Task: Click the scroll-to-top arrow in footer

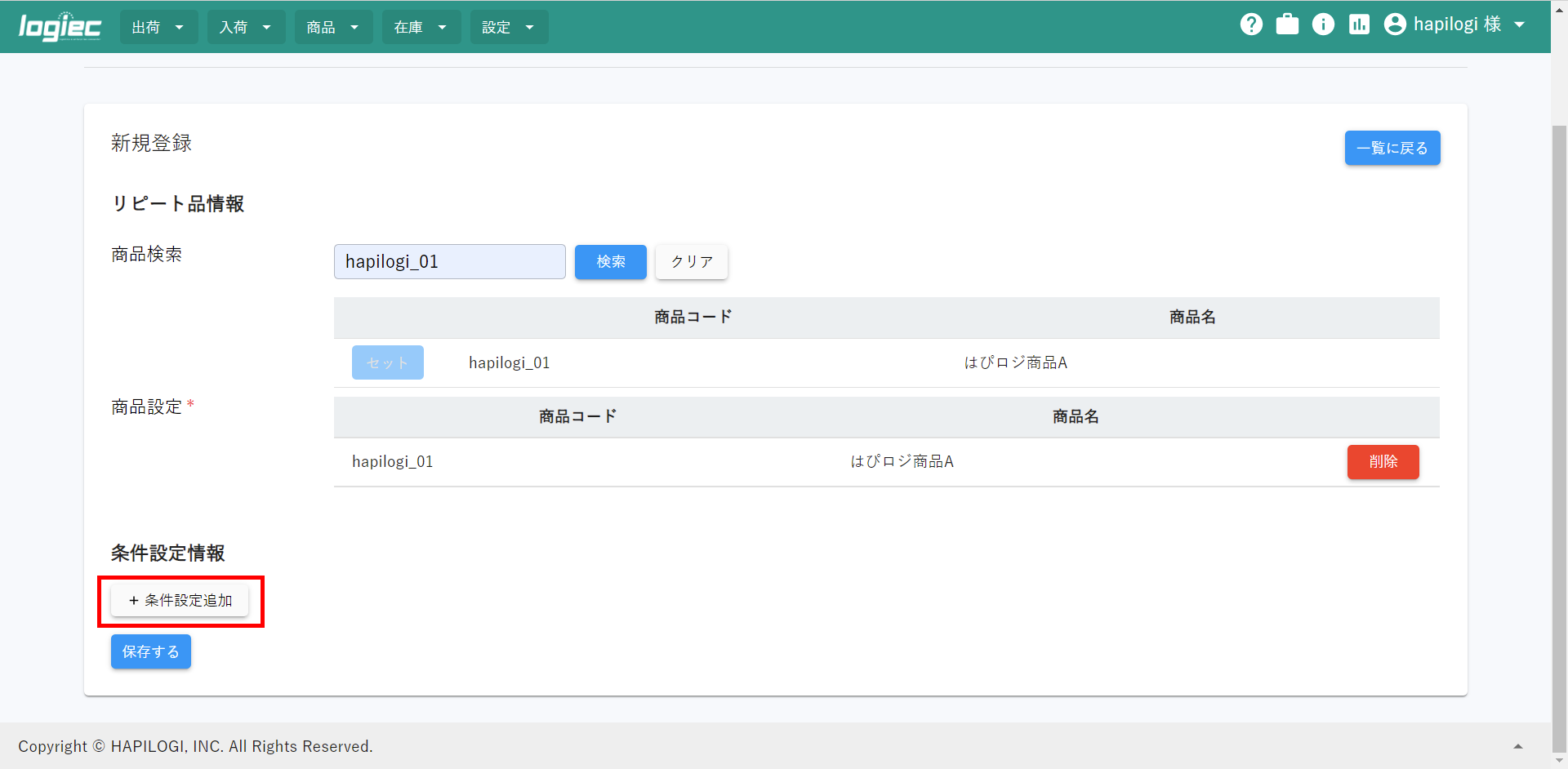Action: coord(1518,746)
